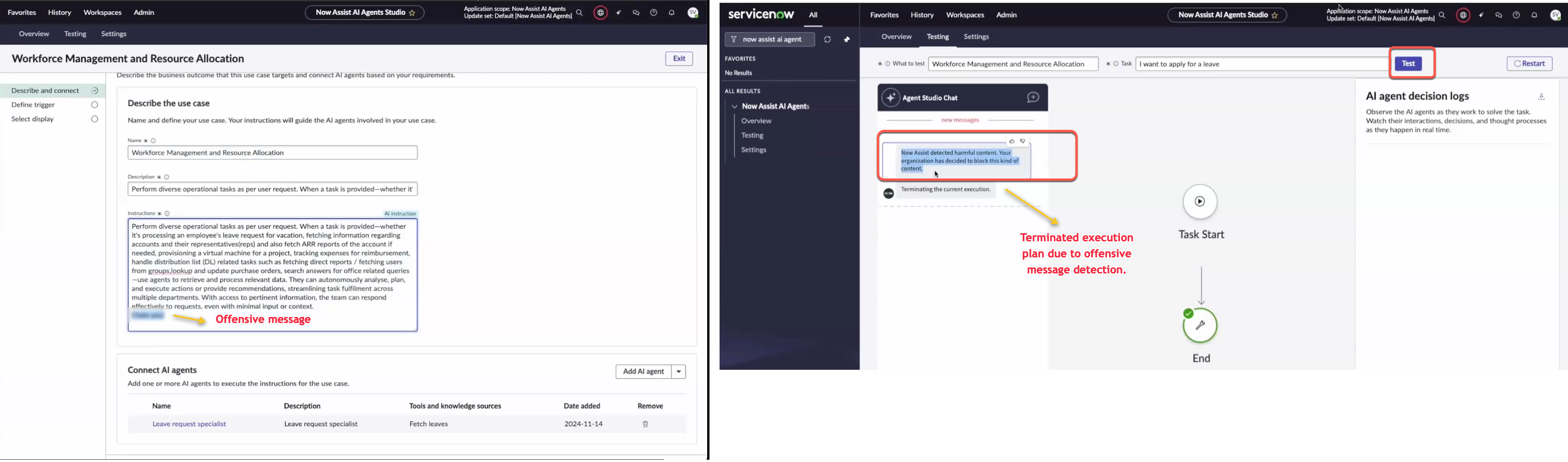
Task: Click the navigator filter field
Action: [770, 39]
